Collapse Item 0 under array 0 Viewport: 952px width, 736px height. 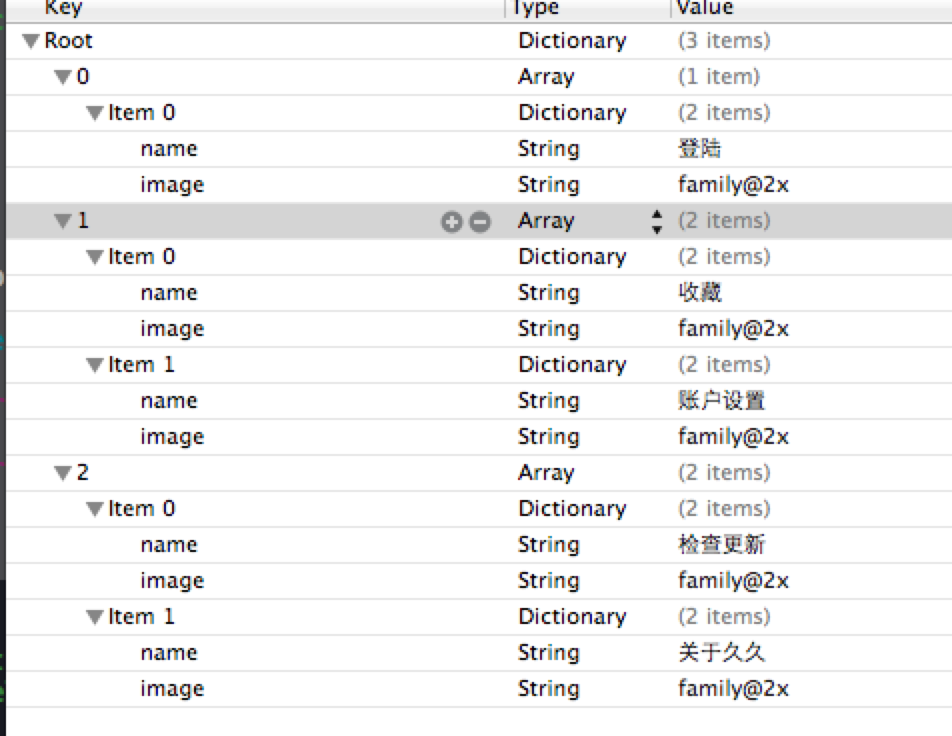point(94,113)
